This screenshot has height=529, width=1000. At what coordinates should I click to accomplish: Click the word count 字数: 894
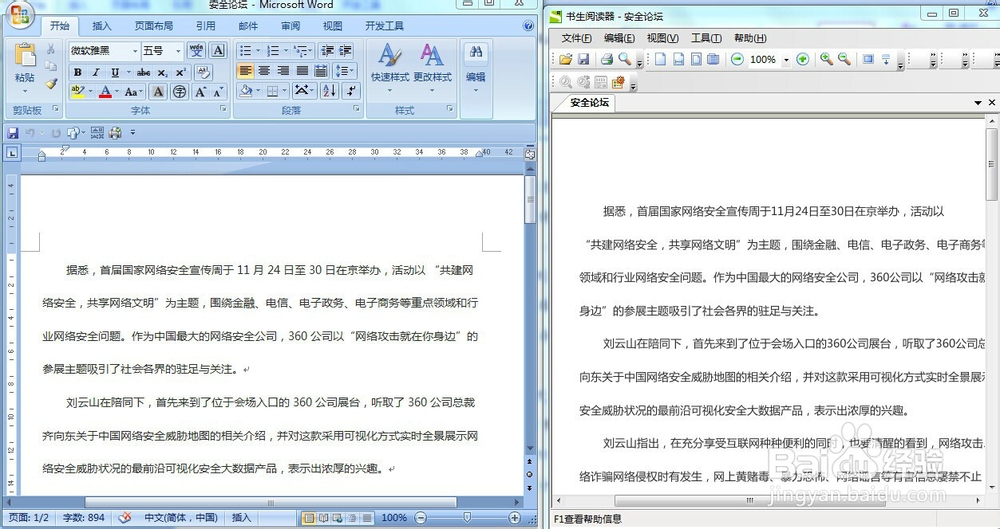[84, 518]
